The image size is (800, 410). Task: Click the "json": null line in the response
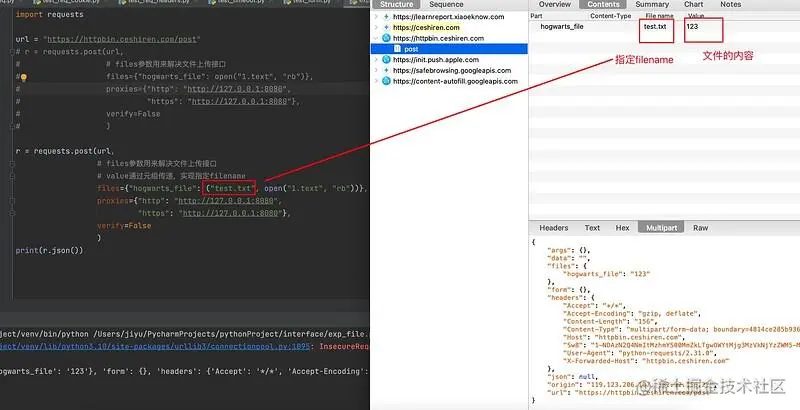571,376
